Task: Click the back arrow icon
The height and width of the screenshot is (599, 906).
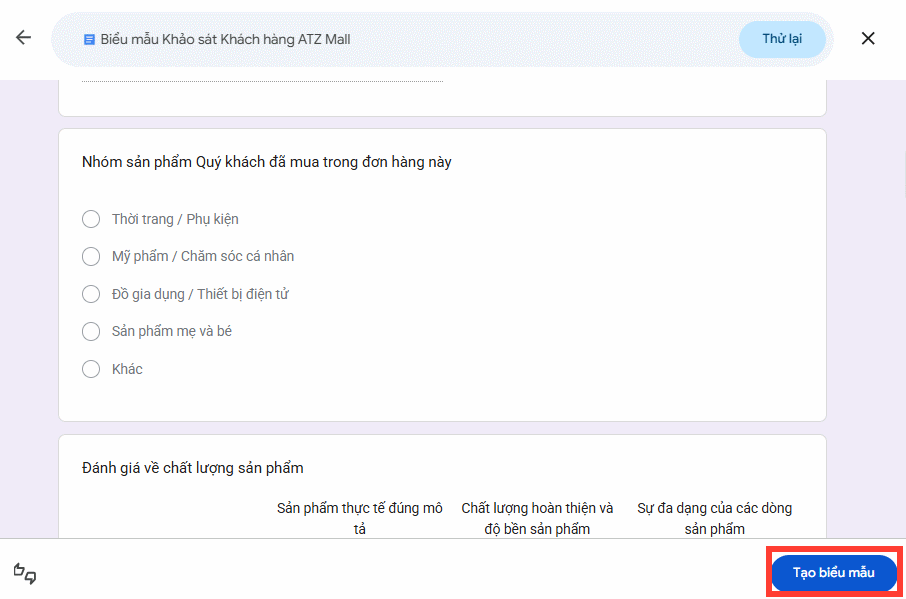Action: 23,38
